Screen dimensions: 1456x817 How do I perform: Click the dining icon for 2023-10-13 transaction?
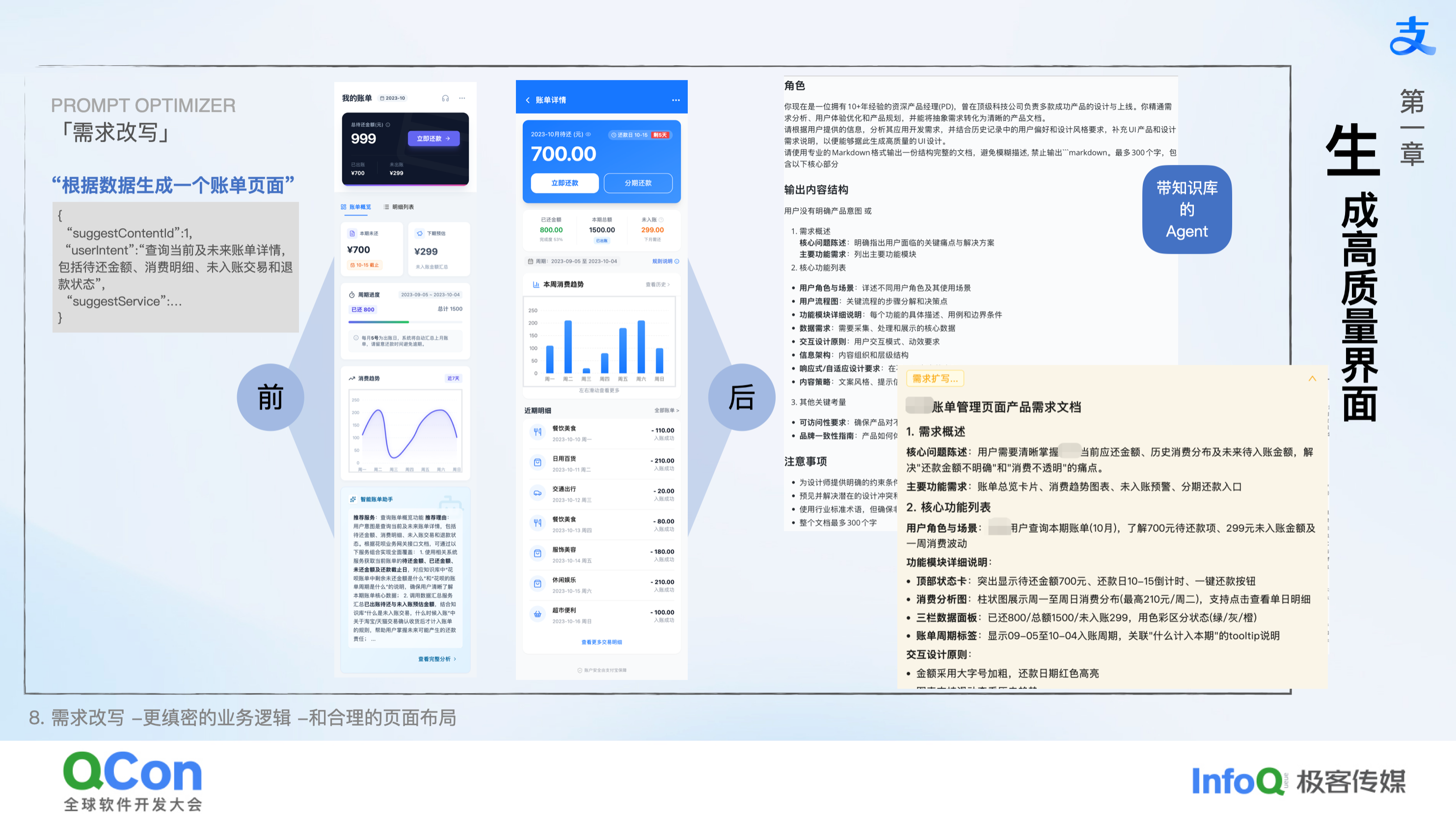coord(538,523)
